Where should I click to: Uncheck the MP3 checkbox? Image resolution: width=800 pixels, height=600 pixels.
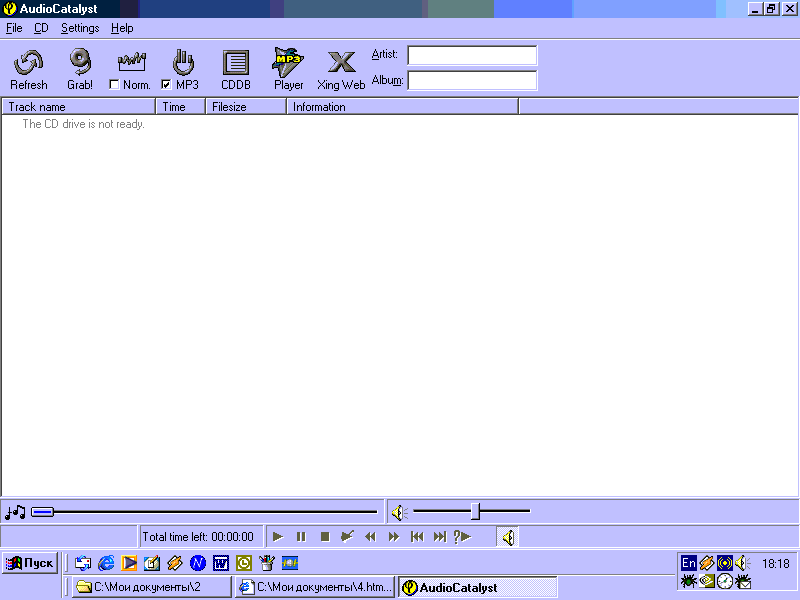(166, 85)
